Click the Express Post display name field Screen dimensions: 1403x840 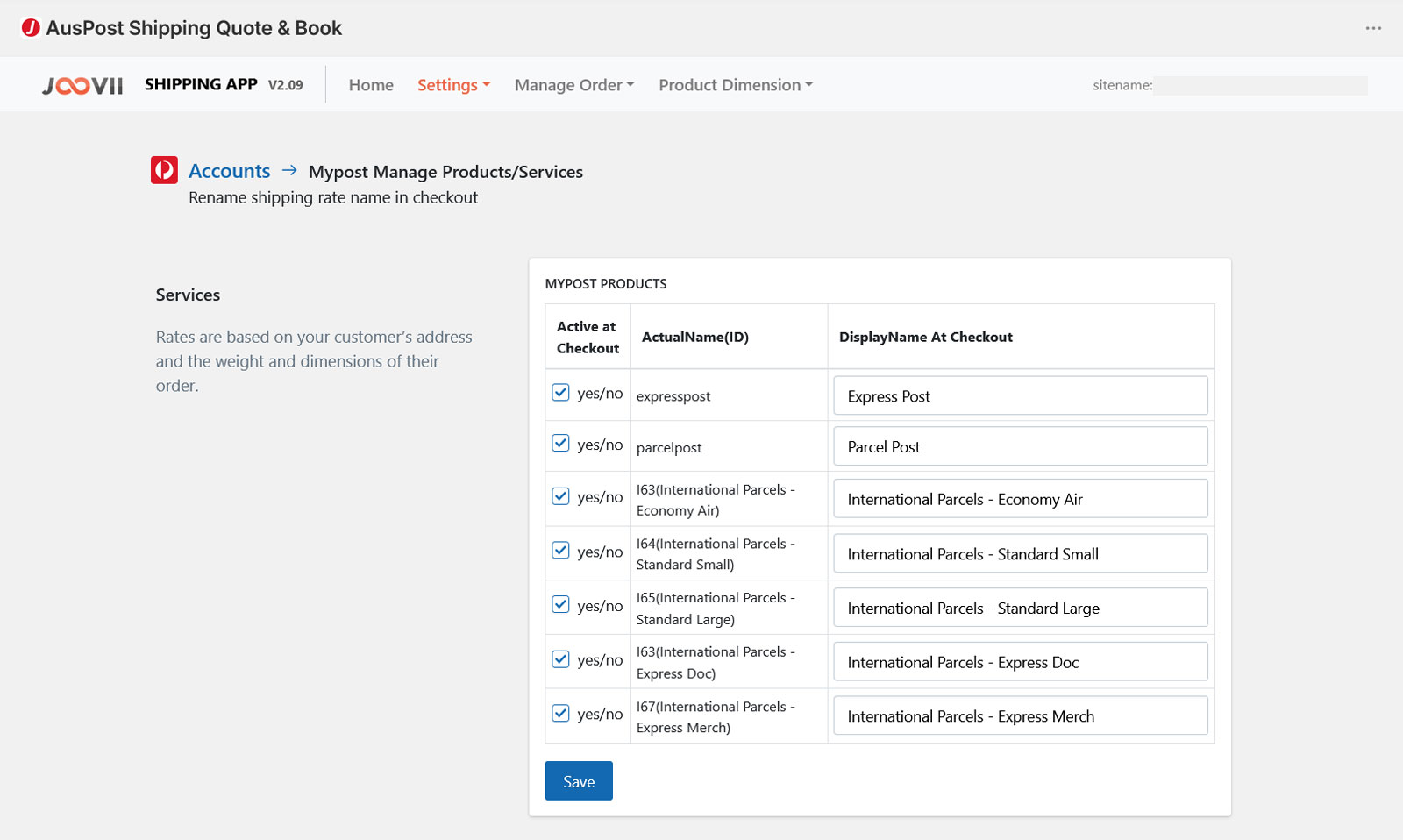tap(1020, 396)
